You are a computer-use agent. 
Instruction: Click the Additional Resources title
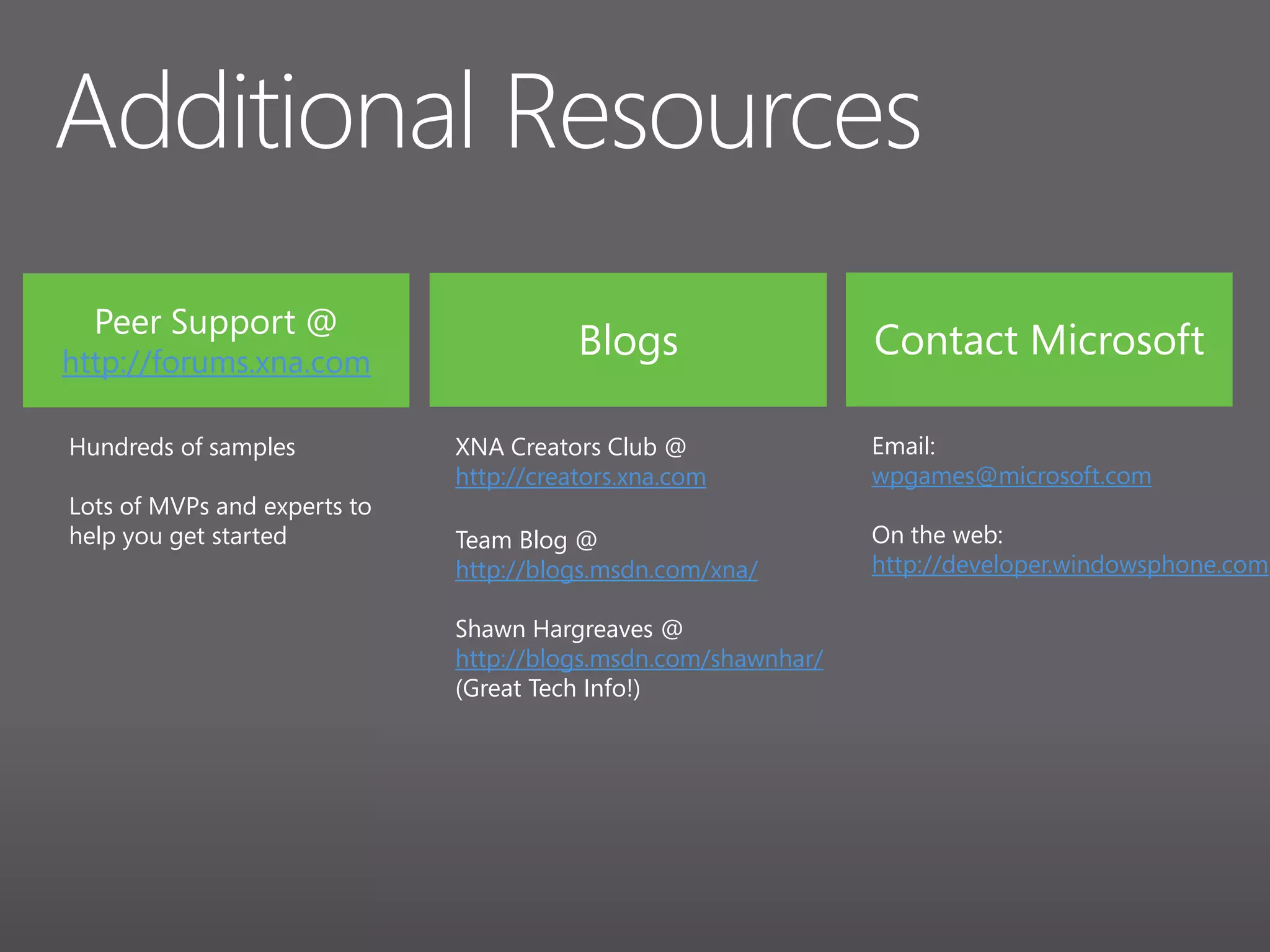(488, 113)
